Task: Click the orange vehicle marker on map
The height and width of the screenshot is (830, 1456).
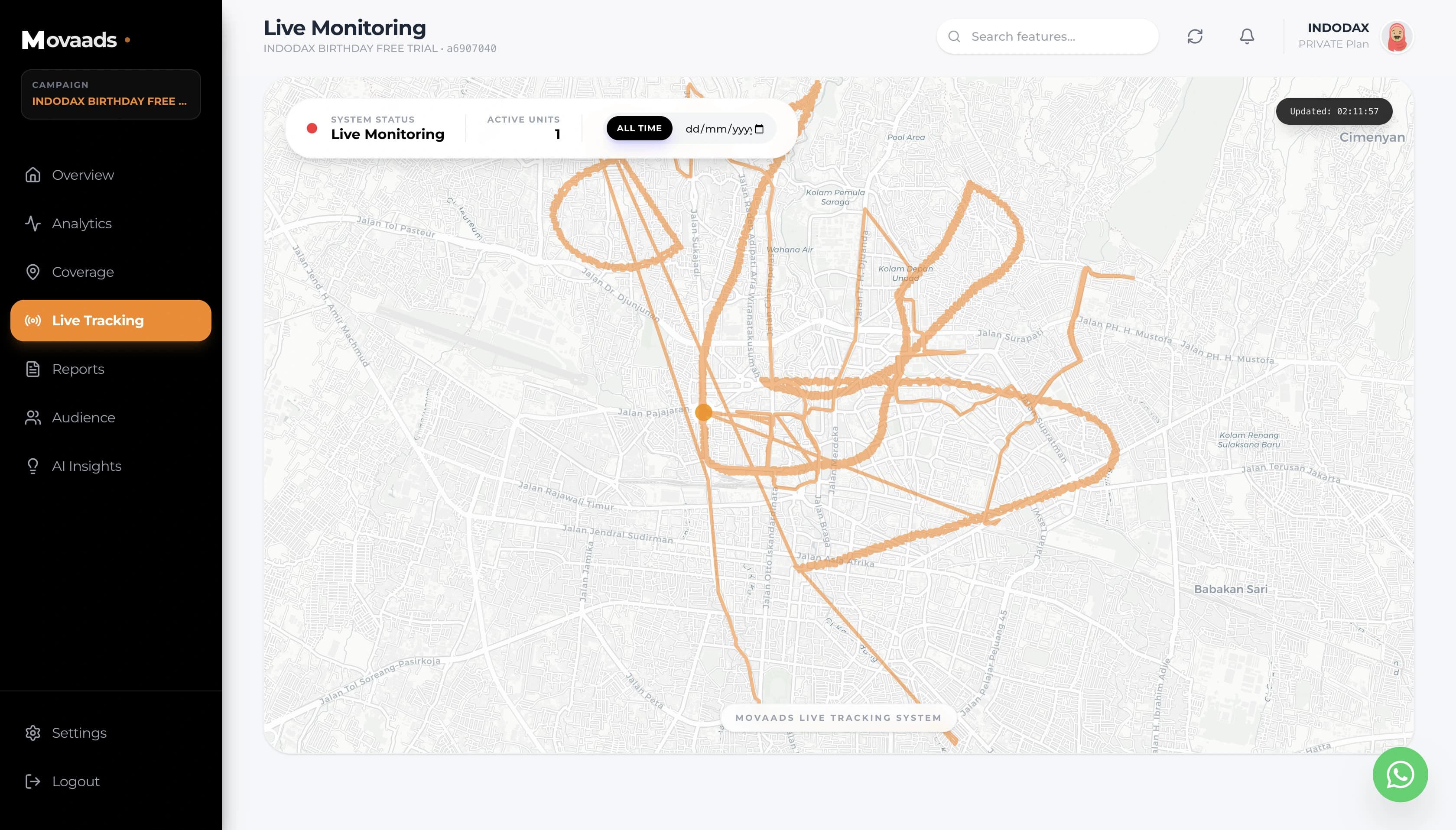Action: tap(703, 412)
